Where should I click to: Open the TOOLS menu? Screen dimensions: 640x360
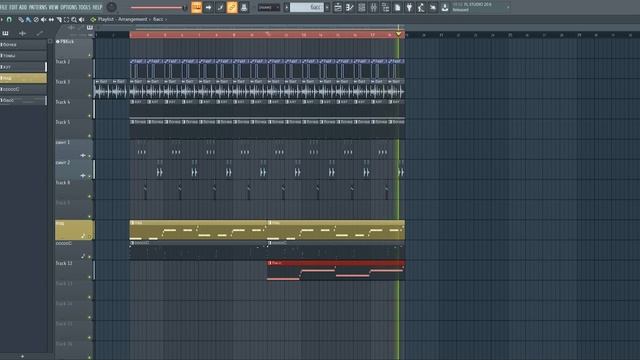(85, 7)
